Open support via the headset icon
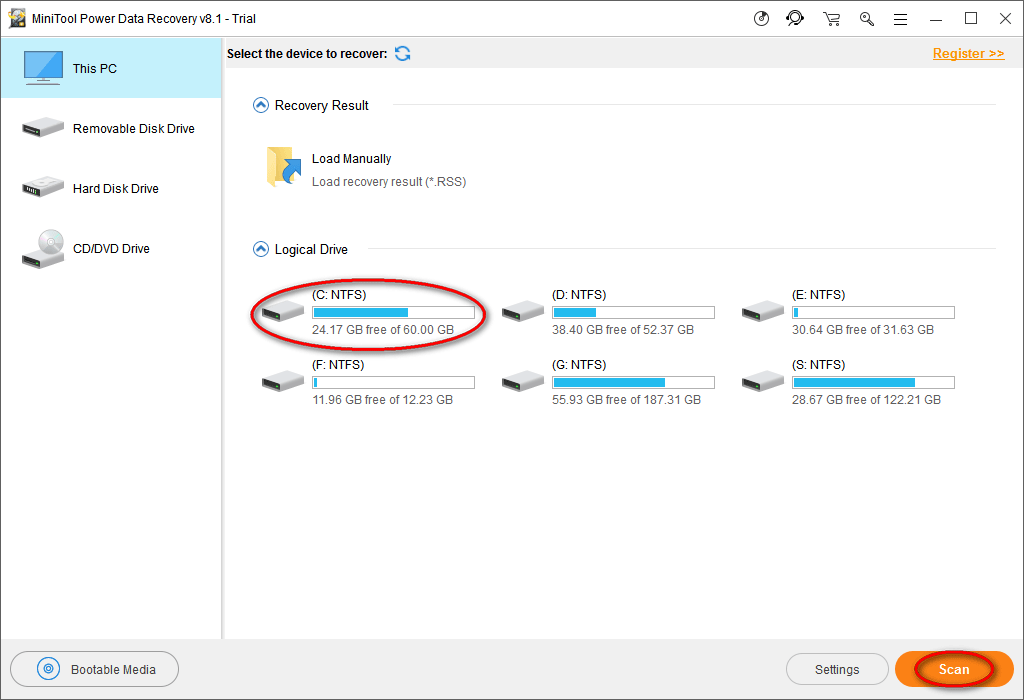The width and height of the screenshot is (1024, 700). point(795,18)
